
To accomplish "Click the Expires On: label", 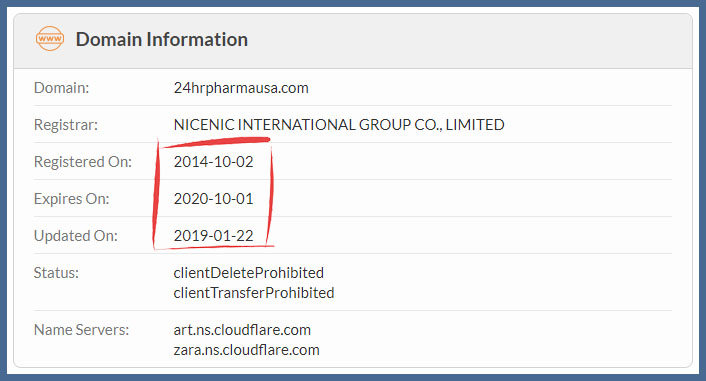I will (x=72, y=199).
